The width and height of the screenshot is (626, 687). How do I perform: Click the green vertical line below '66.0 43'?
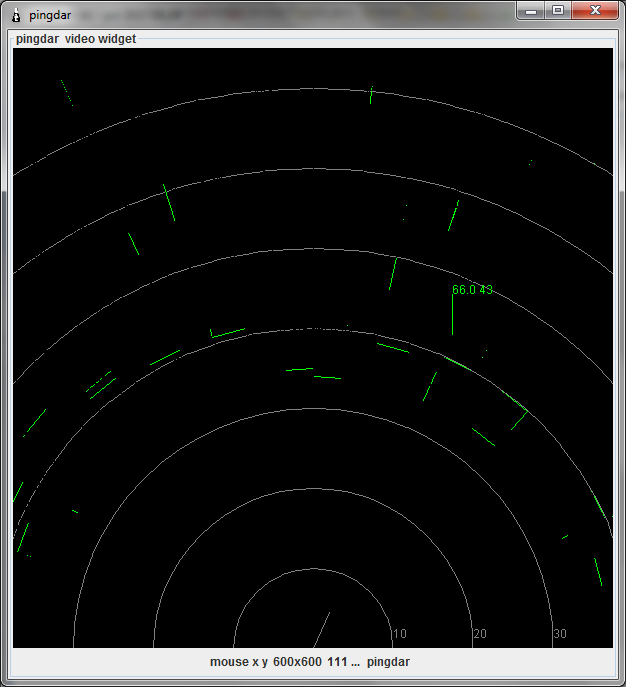coord(453,315)
